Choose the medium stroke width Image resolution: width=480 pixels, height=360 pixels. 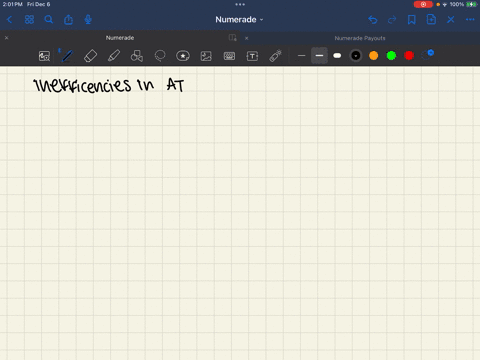[319, 56]
